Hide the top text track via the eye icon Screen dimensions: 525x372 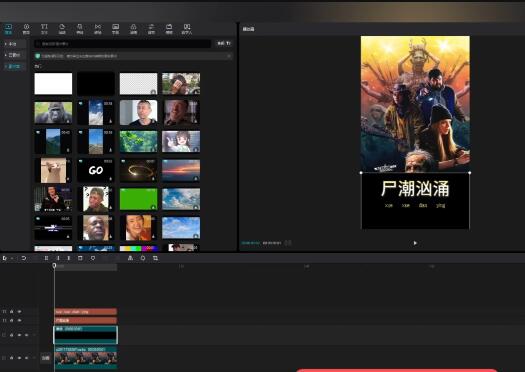19,312
